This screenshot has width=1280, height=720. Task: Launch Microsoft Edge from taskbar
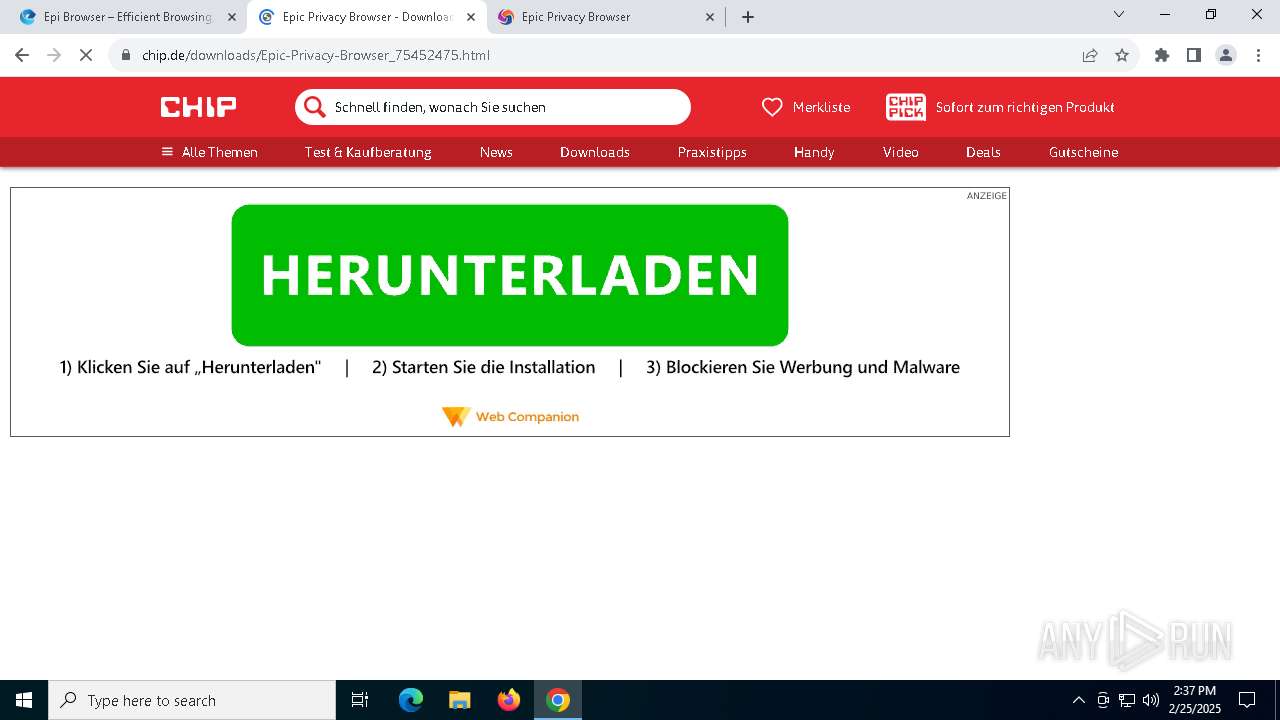[x=411, y=700]
